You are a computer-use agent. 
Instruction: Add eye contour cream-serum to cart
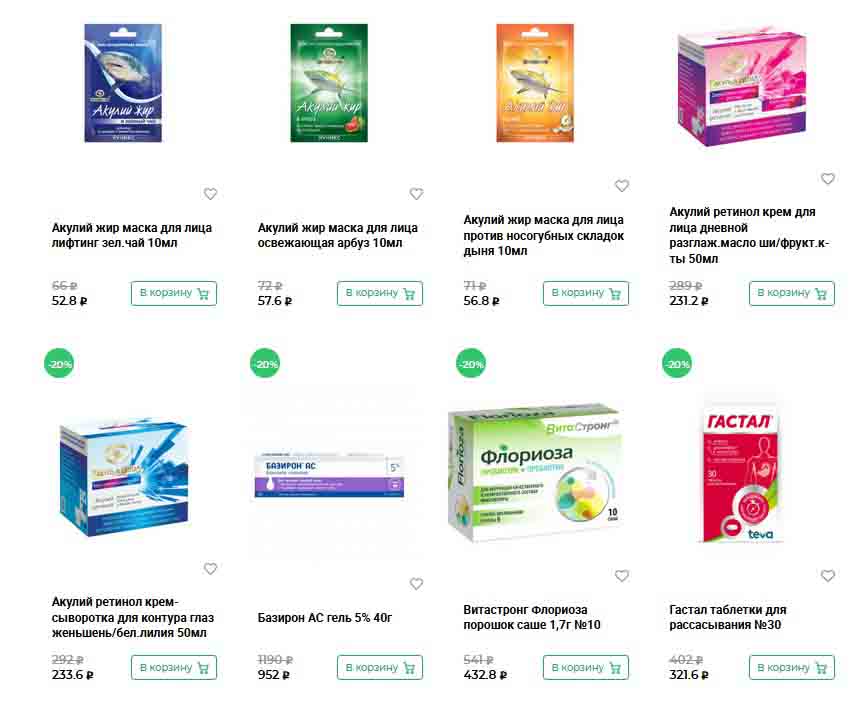(174, 668)
